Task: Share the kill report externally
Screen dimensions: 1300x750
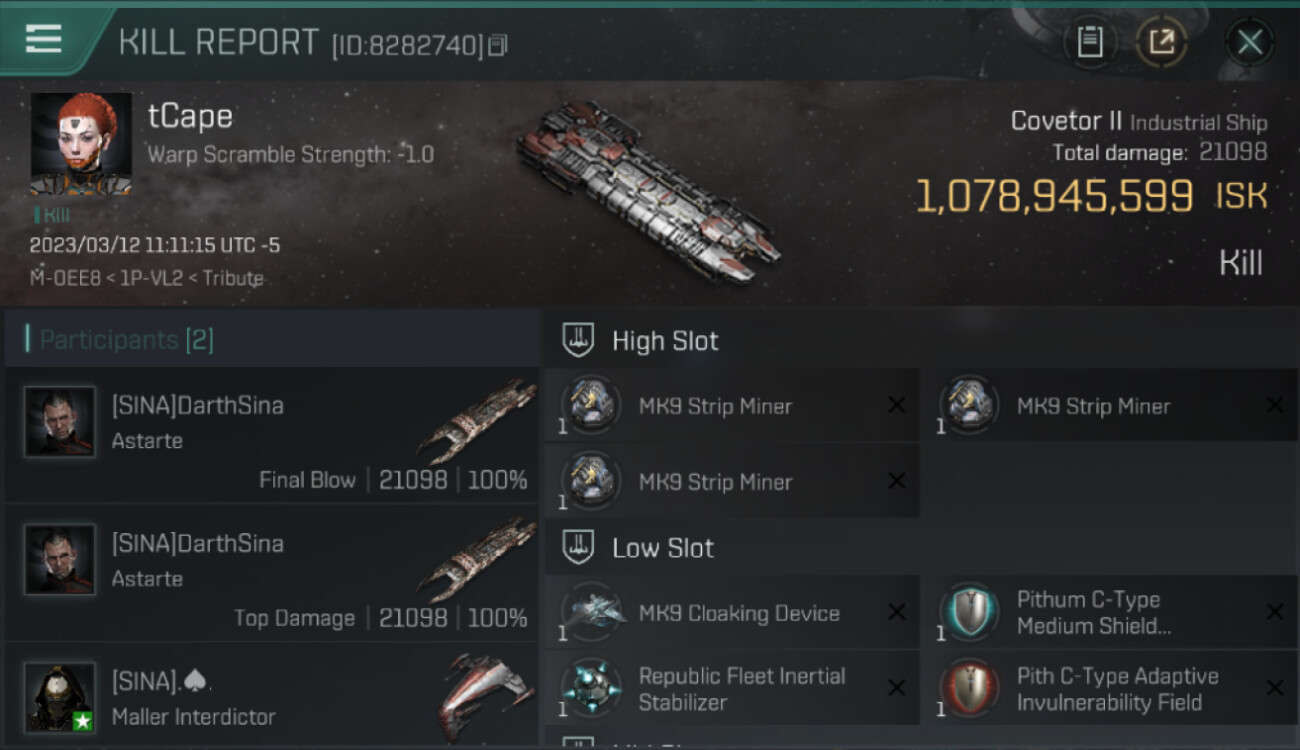Action: pos(1161,42)
